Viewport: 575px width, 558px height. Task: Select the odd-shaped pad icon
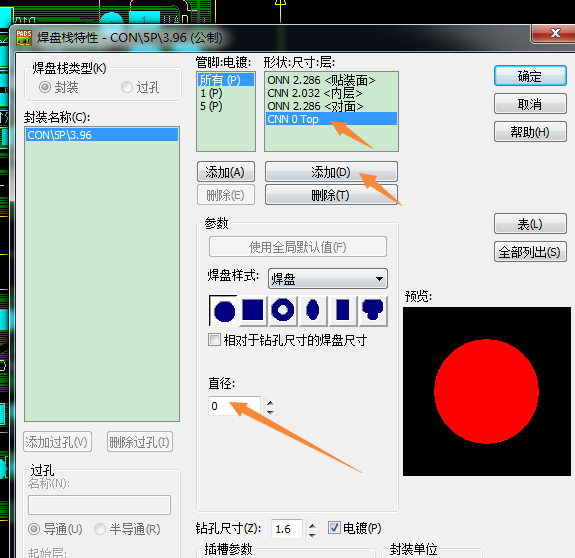point(373,311)
